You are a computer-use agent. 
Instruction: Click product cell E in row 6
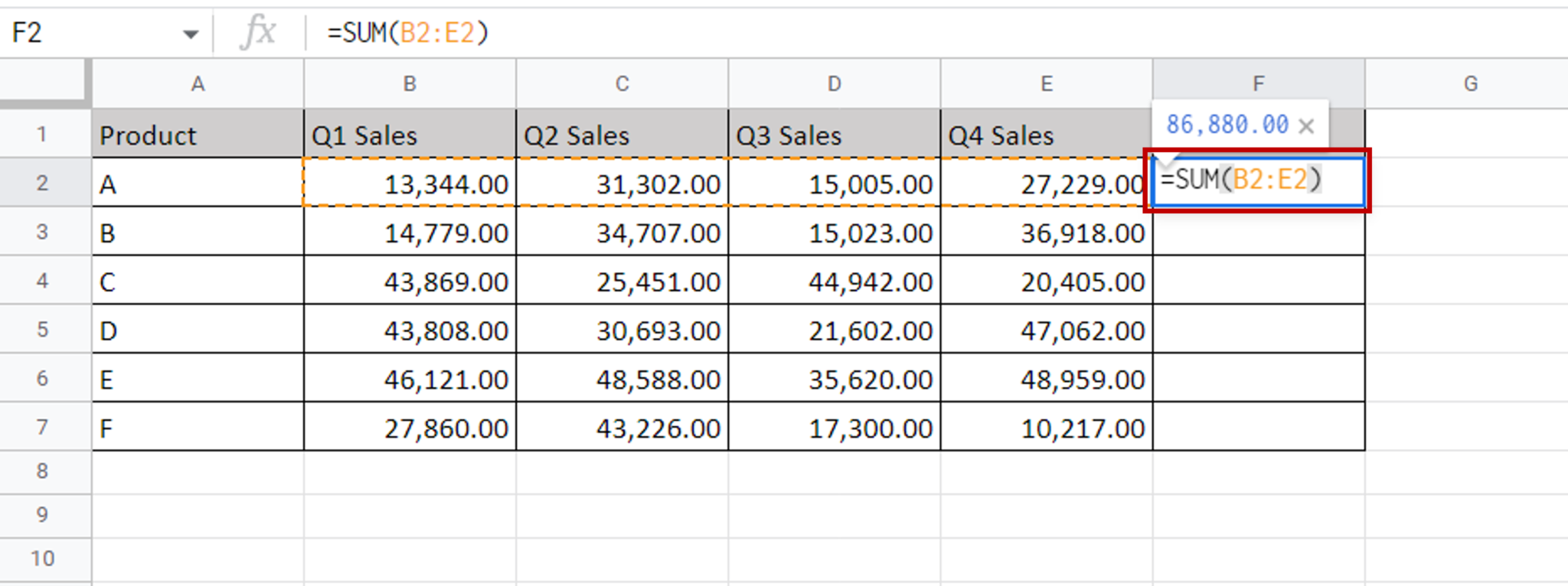coord(198,379)
